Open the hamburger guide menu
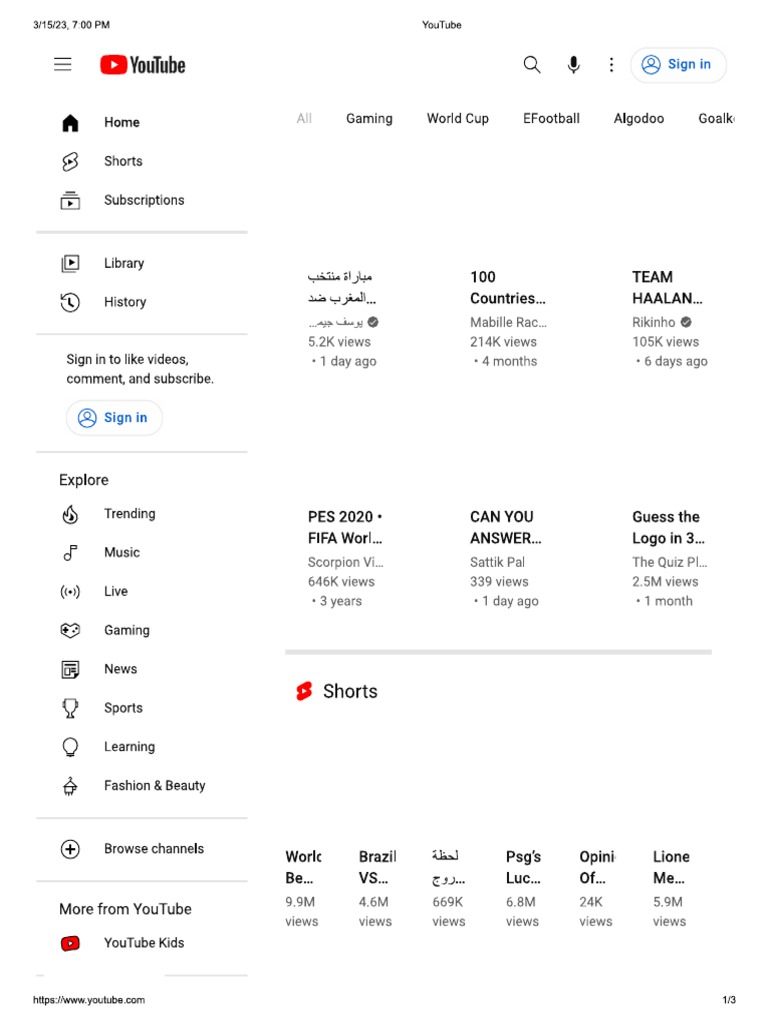The image size is (768, 1024). pyautogui.click(x=63, y=65)
